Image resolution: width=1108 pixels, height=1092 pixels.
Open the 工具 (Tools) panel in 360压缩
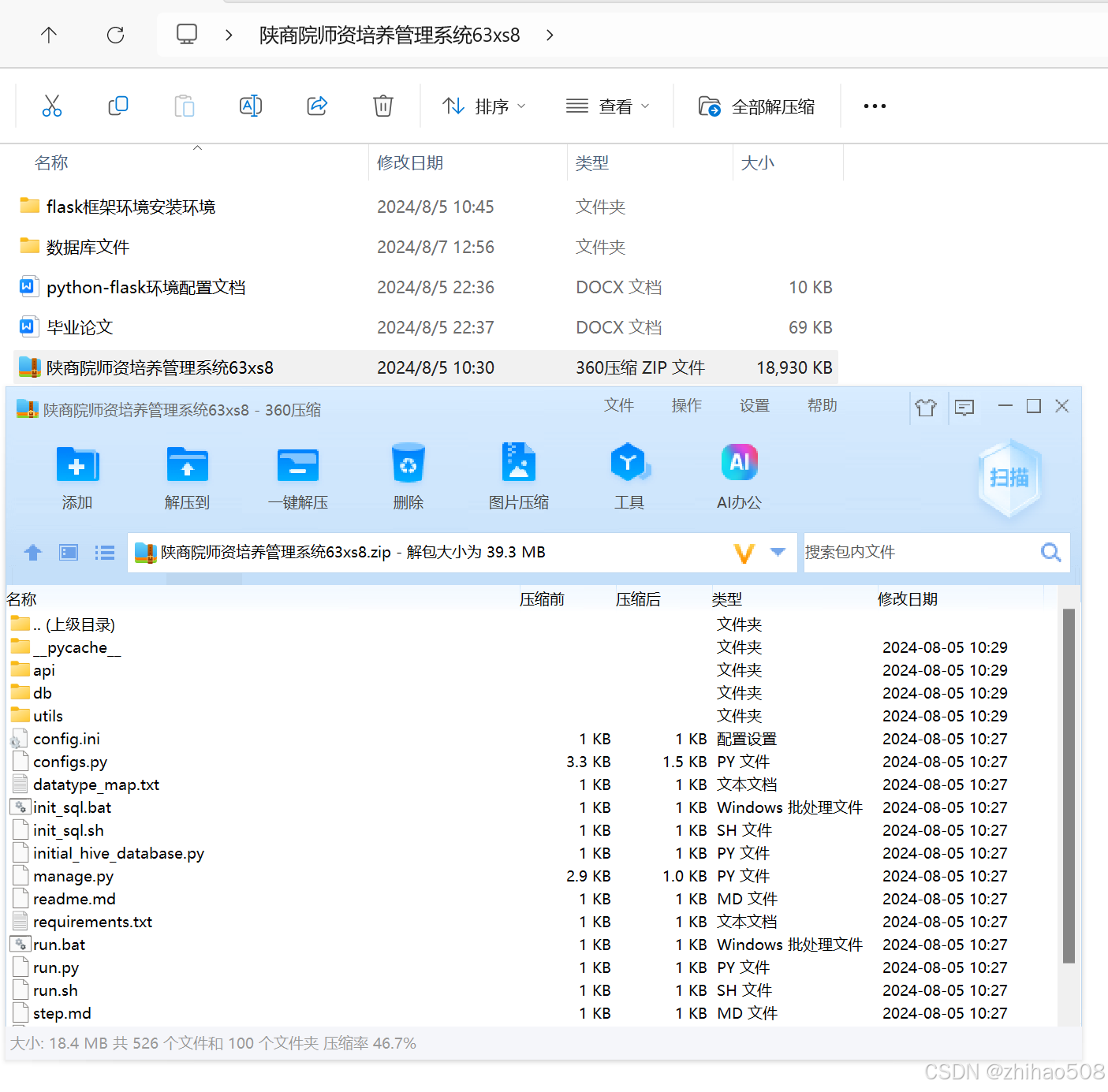tap(629, 473)
